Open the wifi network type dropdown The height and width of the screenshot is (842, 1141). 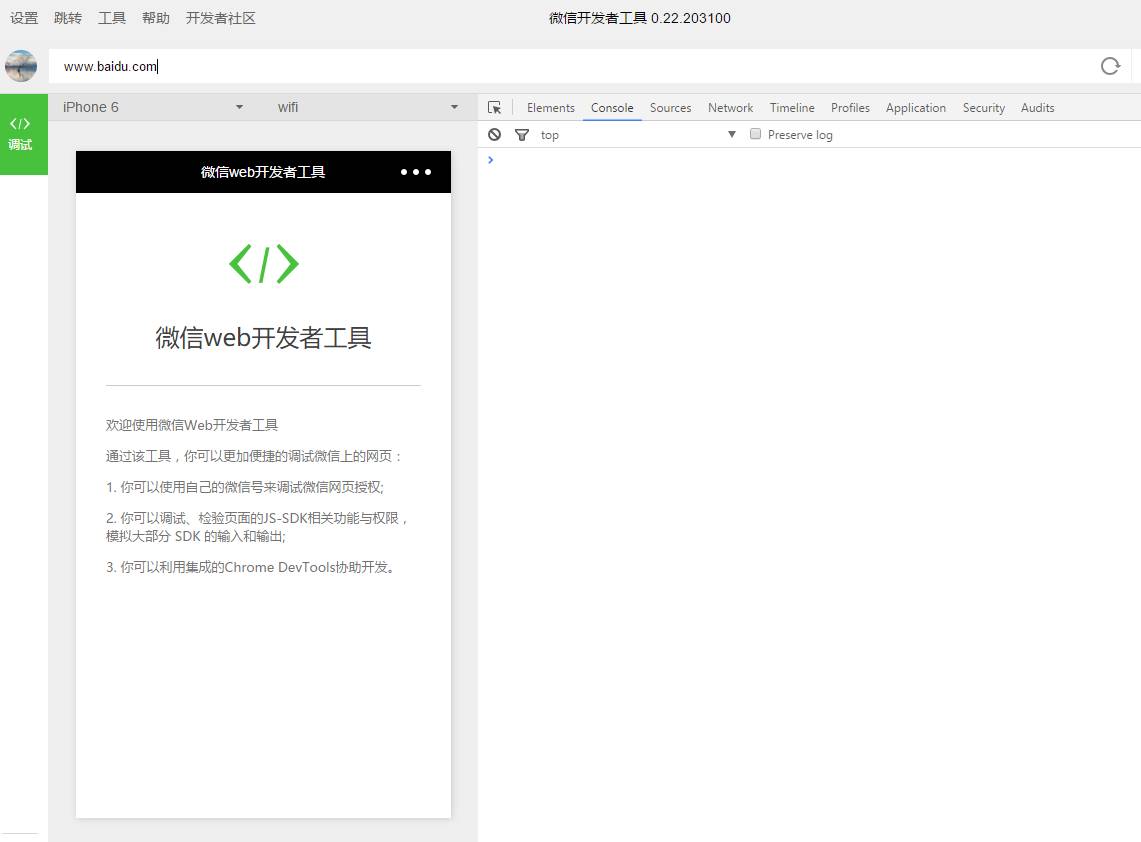367,107
